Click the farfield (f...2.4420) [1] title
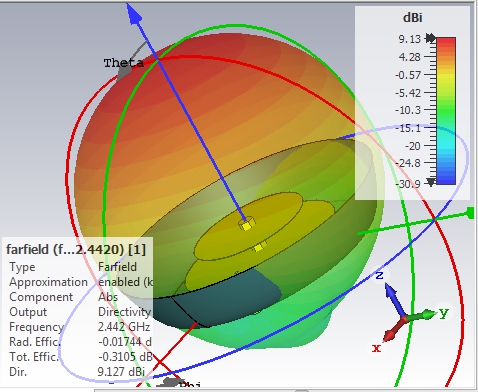 coord(76,249)
